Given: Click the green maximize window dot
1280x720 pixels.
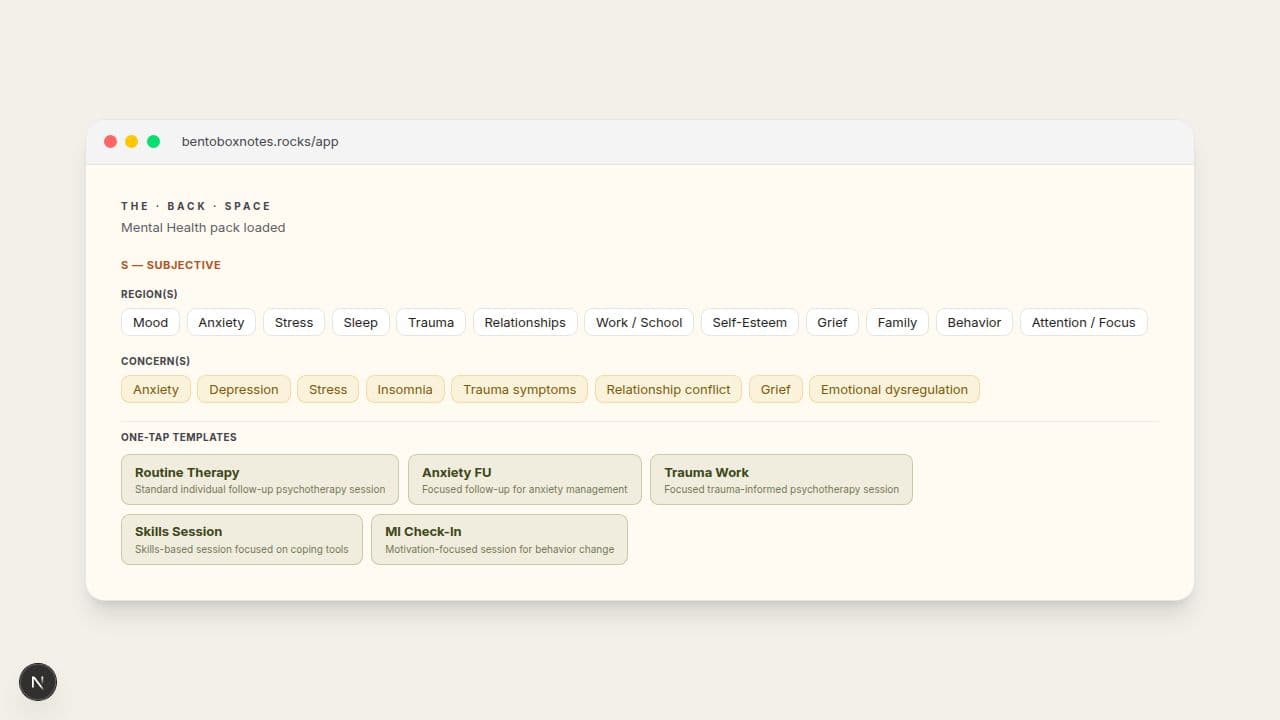Looking at the screenshot, I should 153,142.
